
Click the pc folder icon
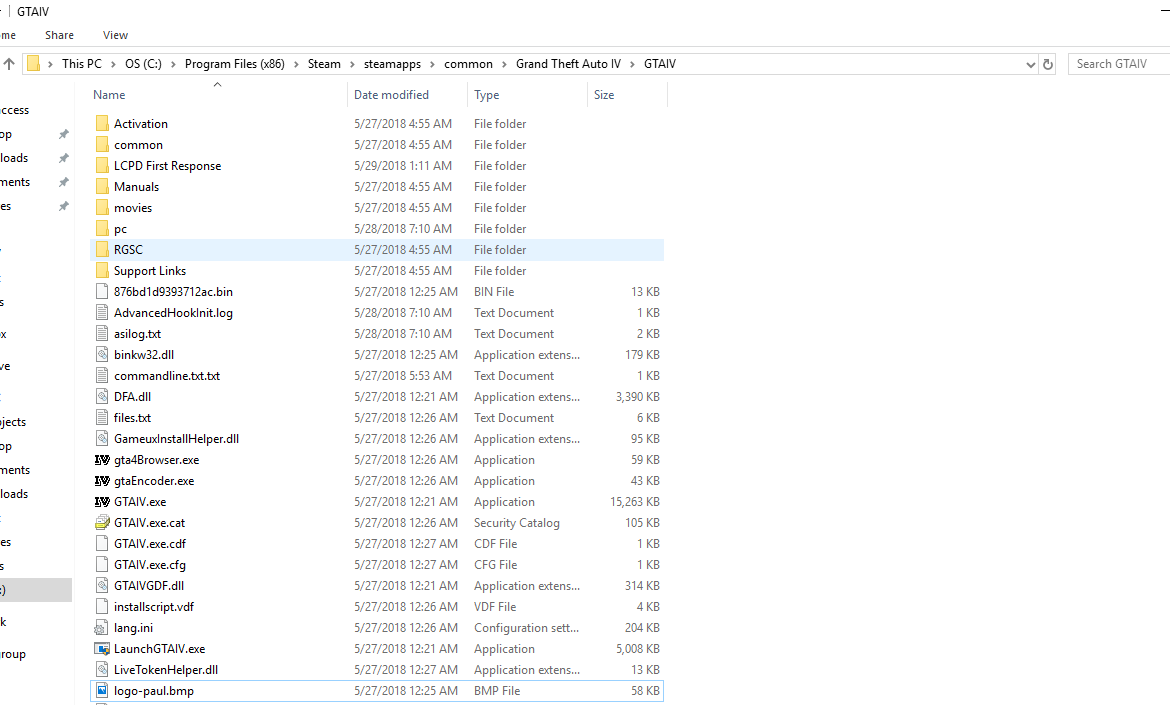pos(102,228)
